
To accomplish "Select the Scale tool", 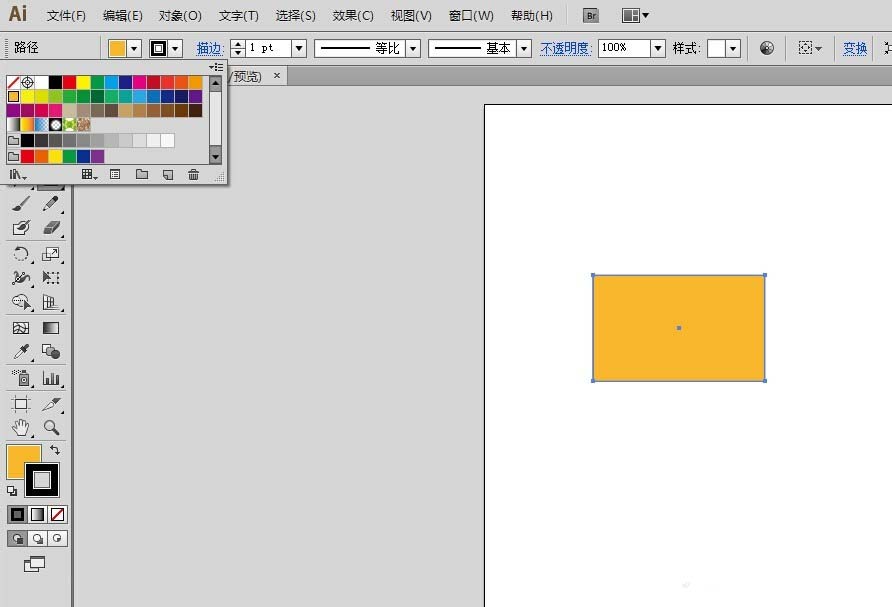I will pyautogui.click(x=51, y=254).
